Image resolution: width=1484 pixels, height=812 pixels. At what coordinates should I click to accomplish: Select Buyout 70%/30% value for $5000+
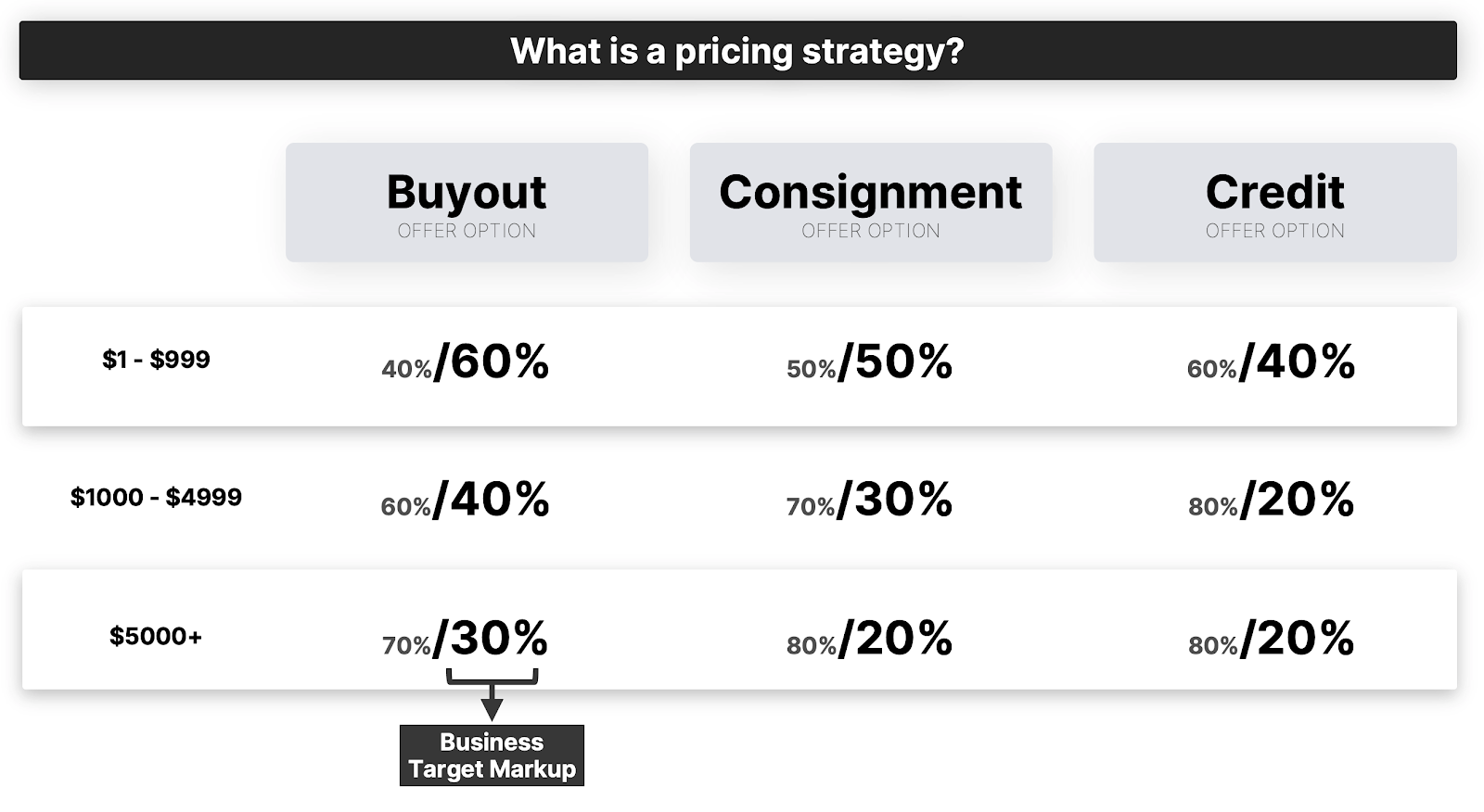click(465, 639)
